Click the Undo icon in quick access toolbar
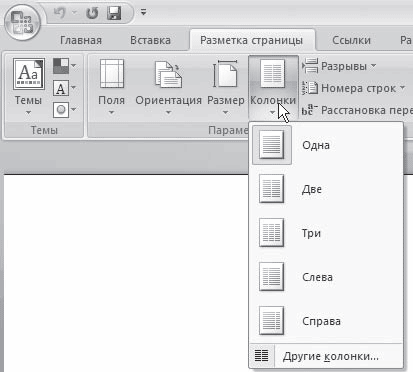413x372 pixels. pos(60,13)
